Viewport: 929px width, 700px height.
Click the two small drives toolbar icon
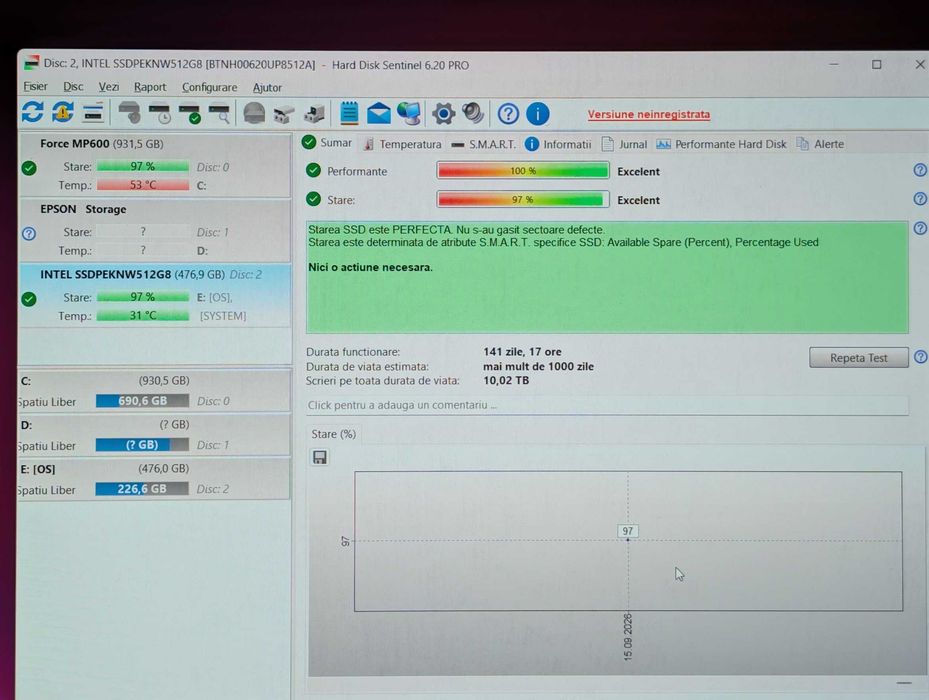[x=284, y=114]
